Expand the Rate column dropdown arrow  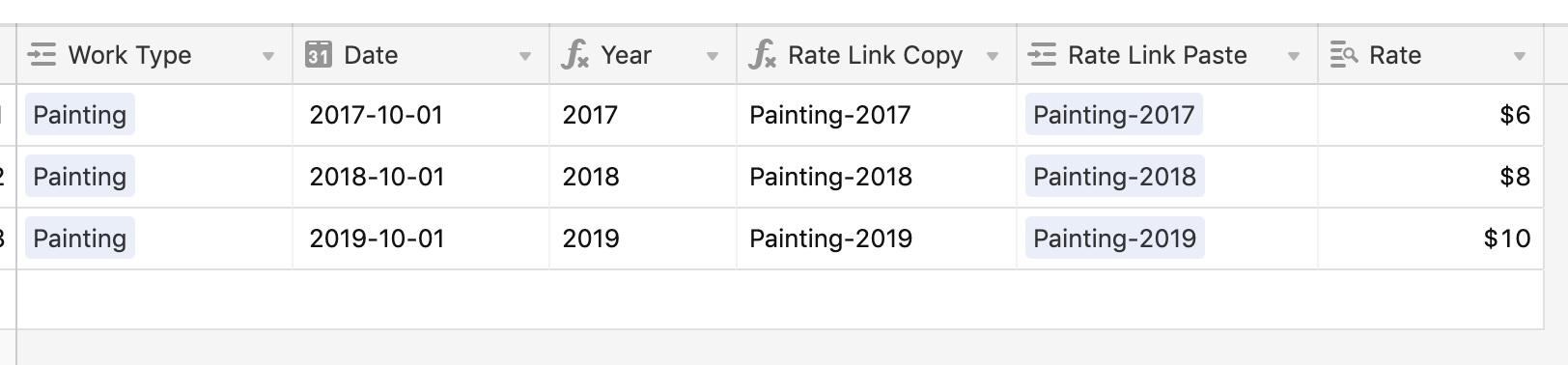(1520, 57)
